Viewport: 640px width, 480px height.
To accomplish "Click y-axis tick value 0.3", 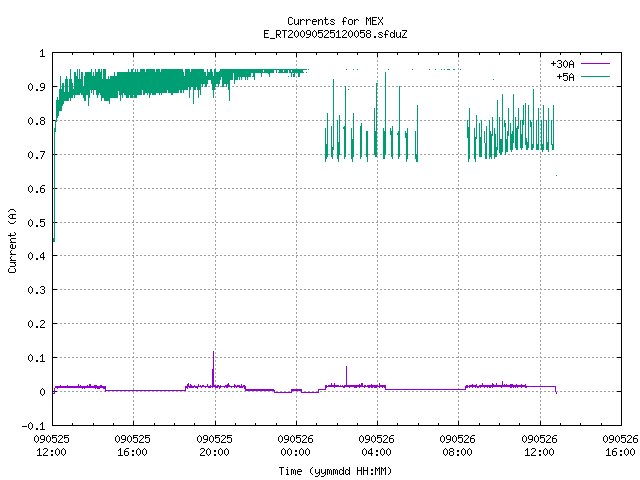I will (x=36, y=290).
